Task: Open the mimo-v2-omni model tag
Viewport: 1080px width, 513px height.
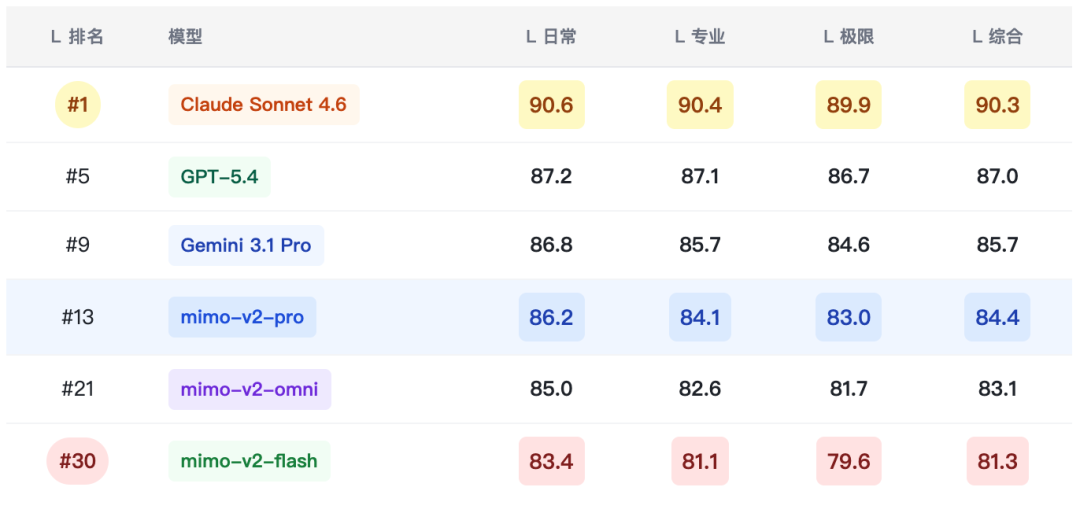Action: [249, 389]
